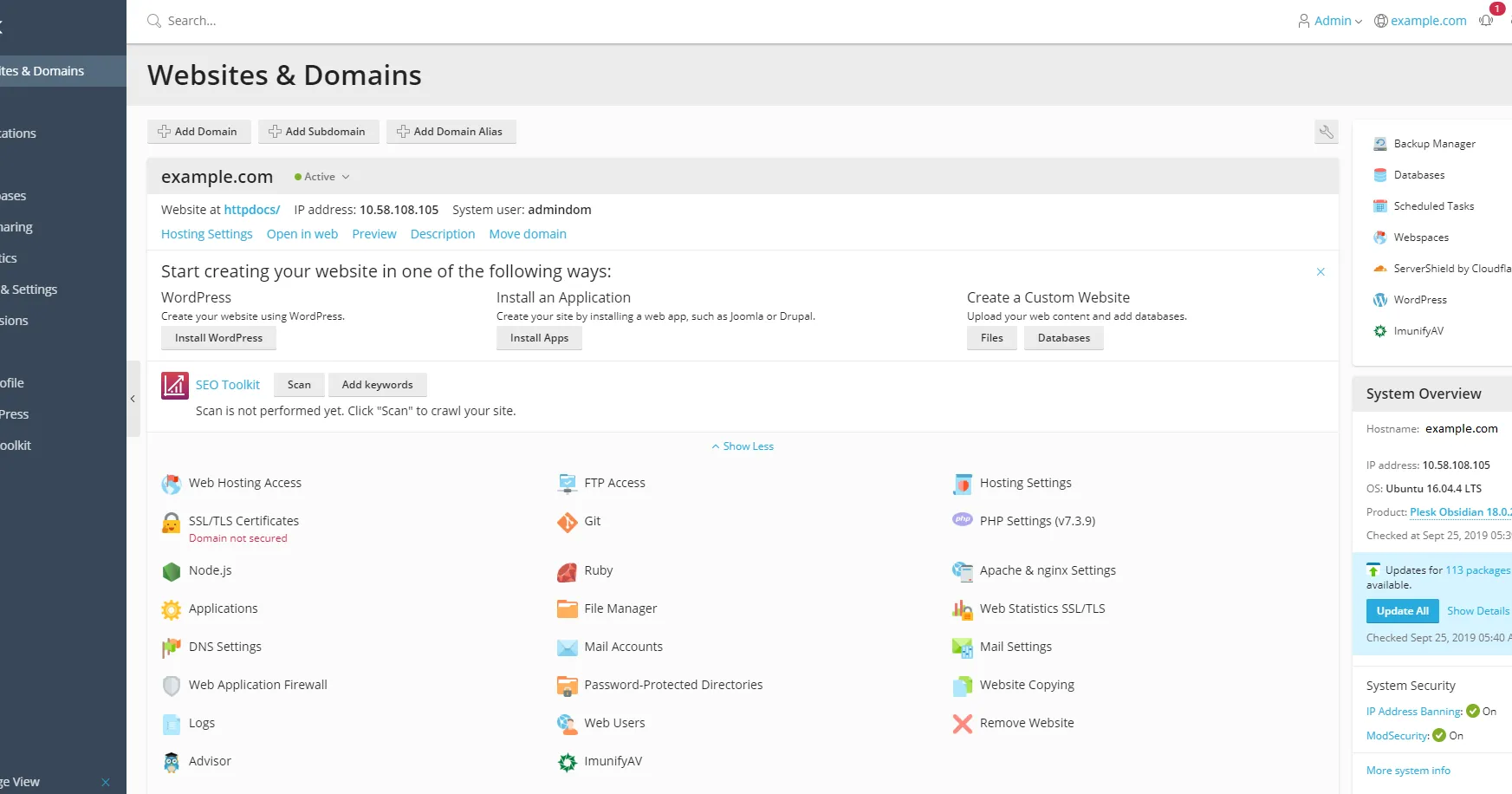The width and height of the screenshot is (1512, 794).
Task: Open Databases in the right tools list
Action: coord(1418,175)
